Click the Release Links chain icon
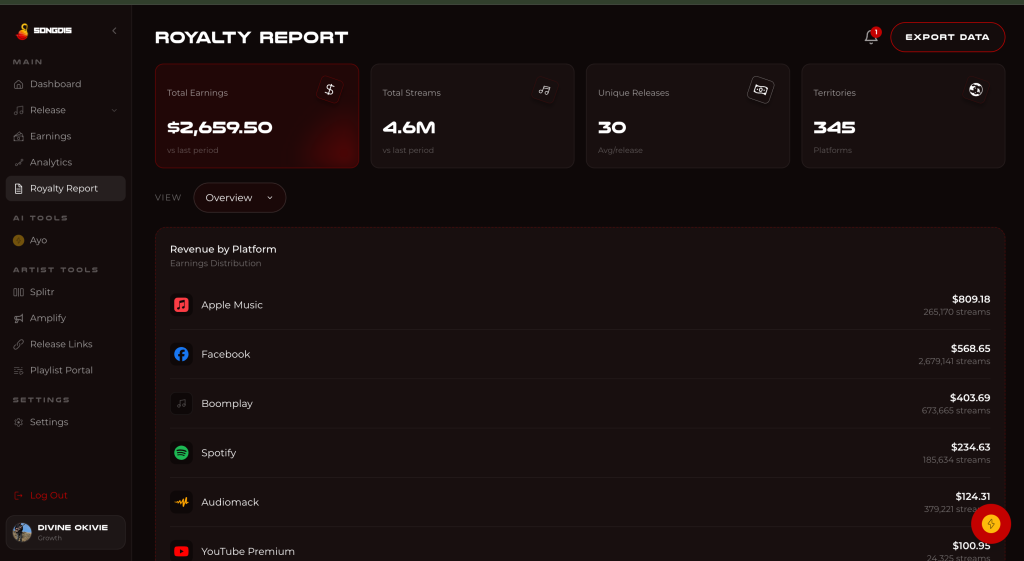Image resolution: width=1024 pixels, height=561 pixels. (x=18, y=344)
